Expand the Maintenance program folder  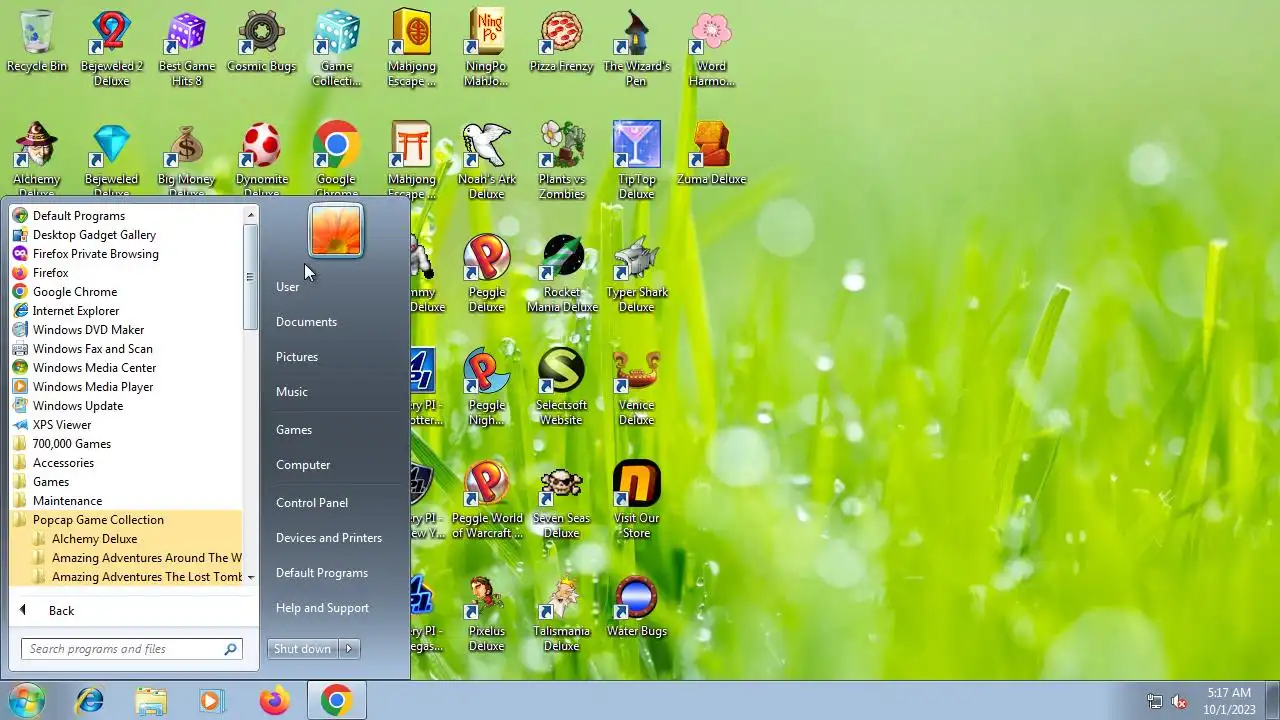pyautogui.click(x=126, y=501)
